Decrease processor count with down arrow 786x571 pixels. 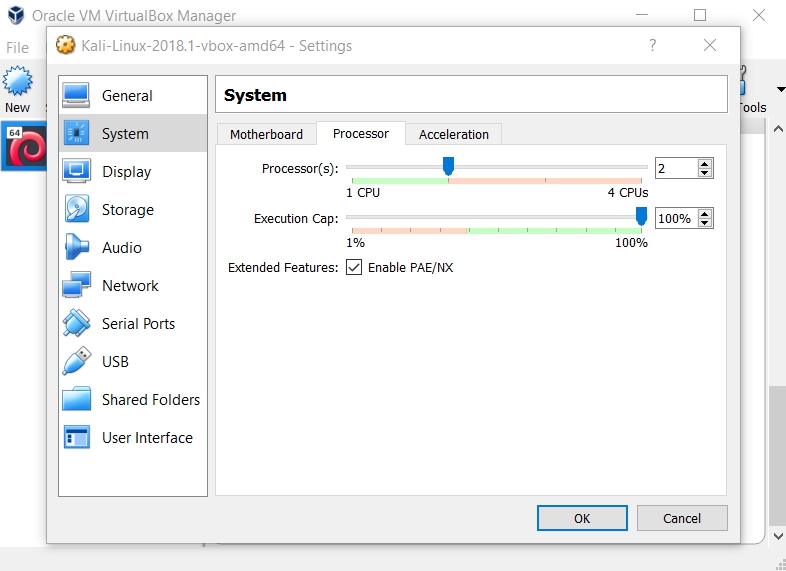click(705, 173)
